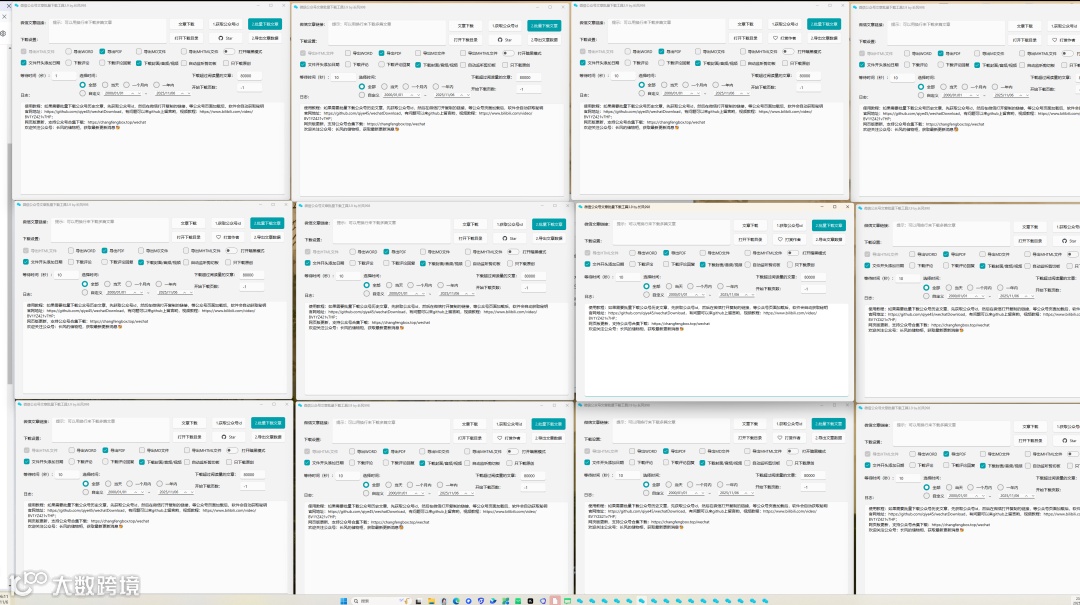Click the gear icon on the far-left sidebar

click(x=3, y=33)
